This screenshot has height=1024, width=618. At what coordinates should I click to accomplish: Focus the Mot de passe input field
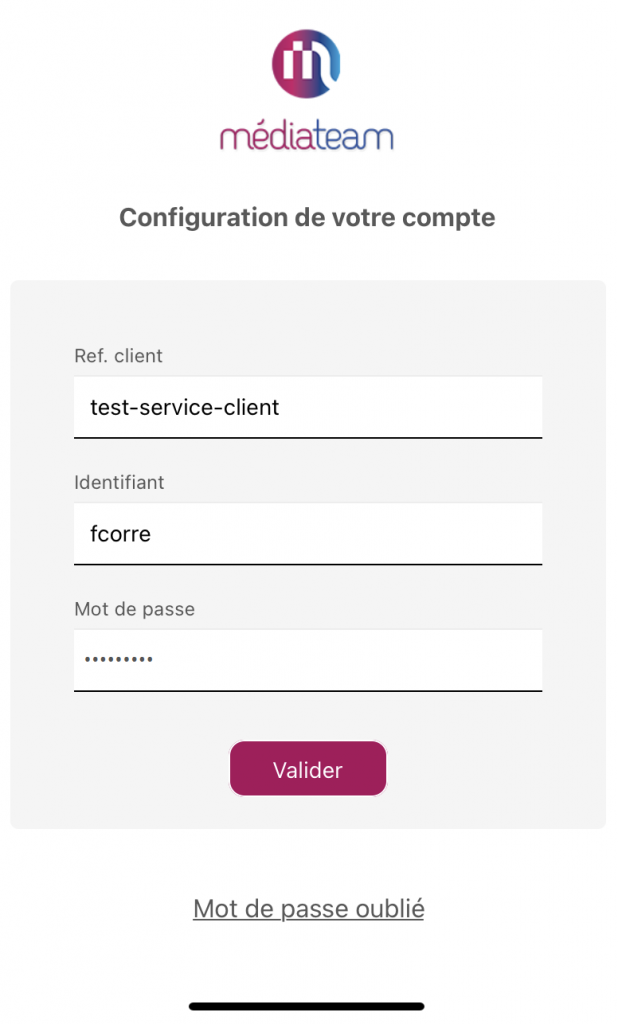(308, 660)
